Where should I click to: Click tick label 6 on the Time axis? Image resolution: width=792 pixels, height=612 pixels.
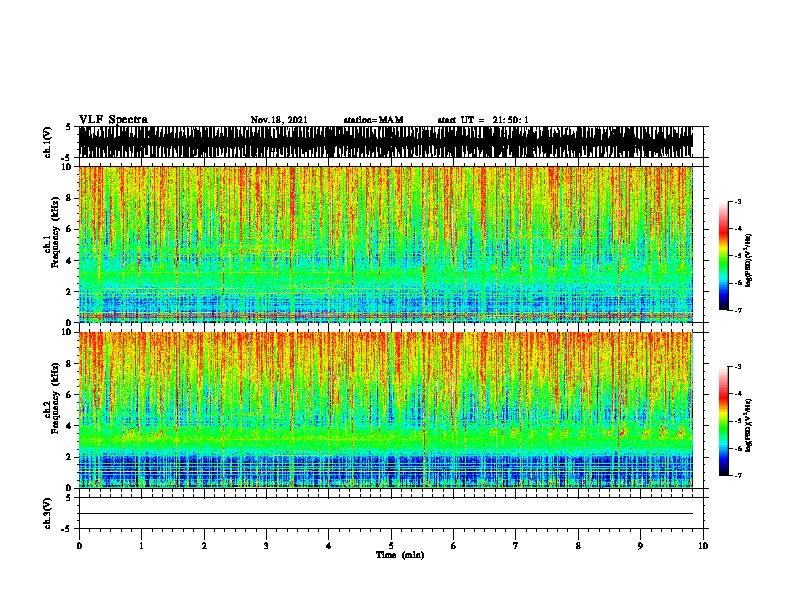click(454, 546)
